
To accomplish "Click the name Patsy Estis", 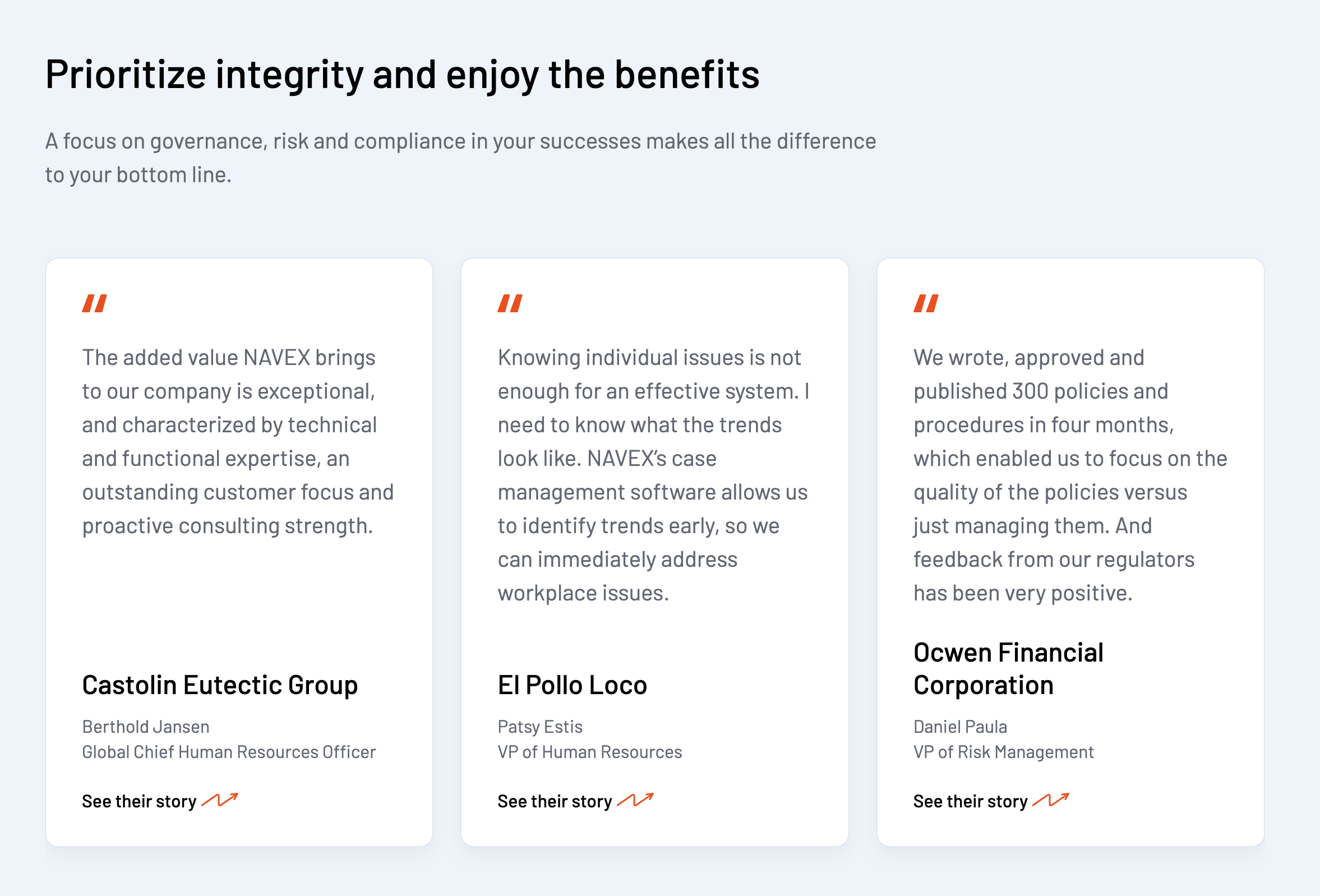I will coord(539,727).
